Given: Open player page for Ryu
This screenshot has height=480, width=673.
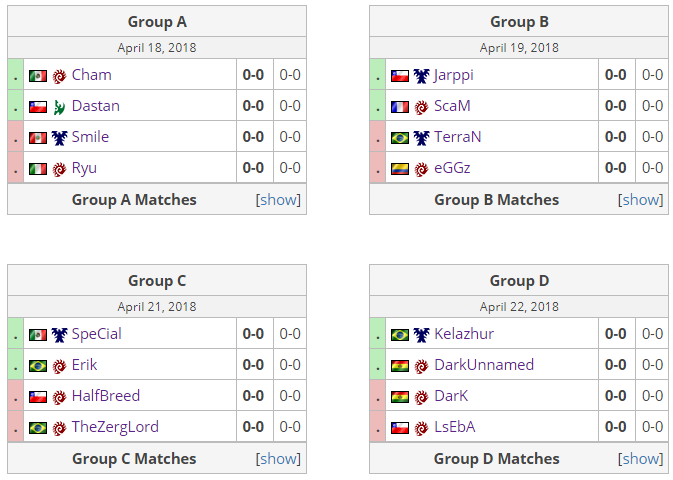Looking at the screenshot, I should click(x=84, y=168).
